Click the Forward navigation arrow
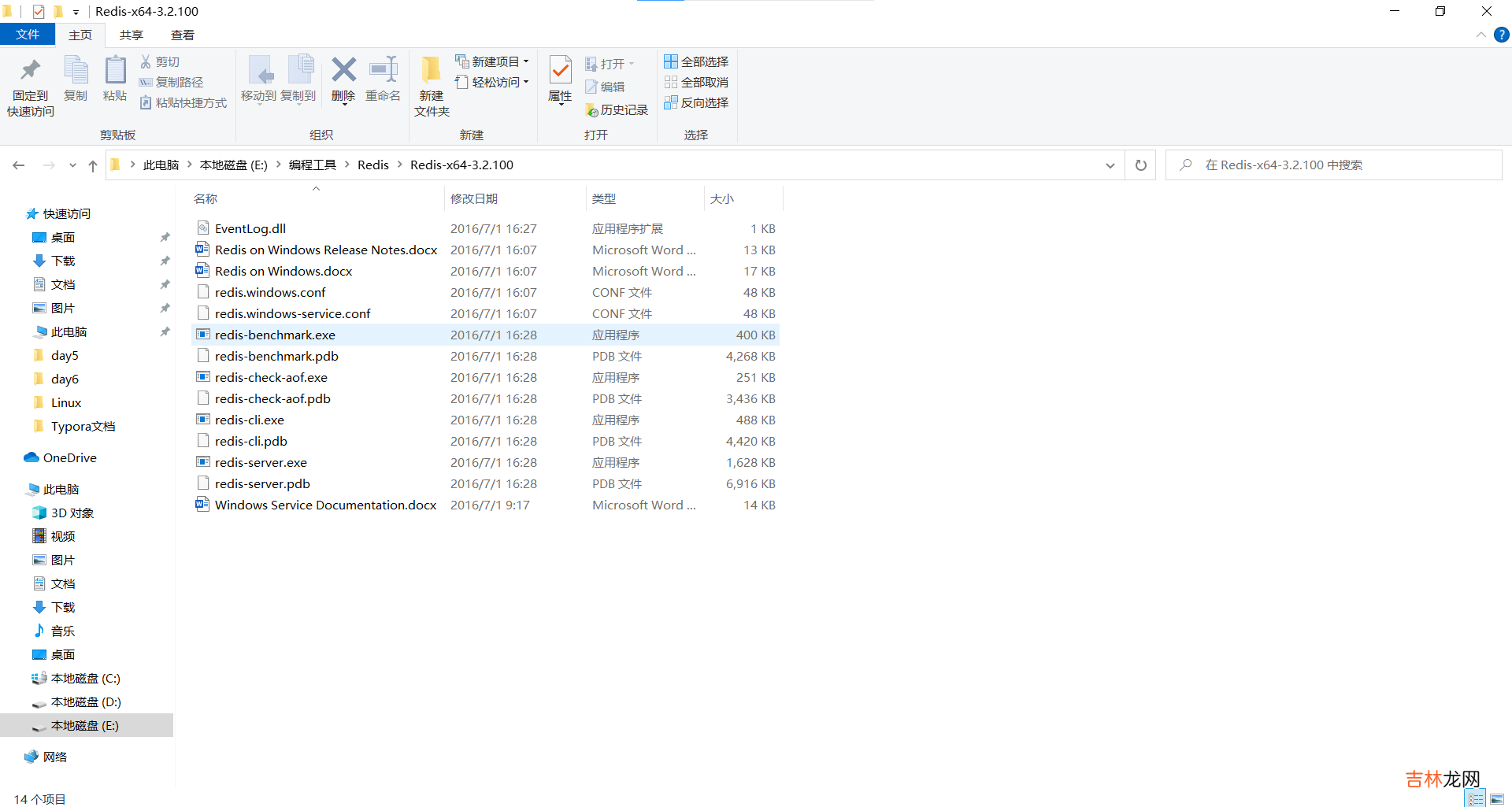The height and width of the screenshot is (807, 1512). click(x=49, y=165)
